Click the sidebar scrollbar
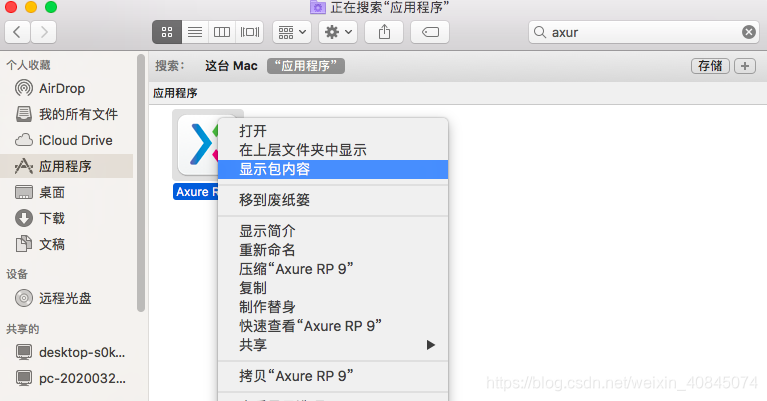This screenshot has height=401, width=767. pyautogui.click(x=141, y=182)
